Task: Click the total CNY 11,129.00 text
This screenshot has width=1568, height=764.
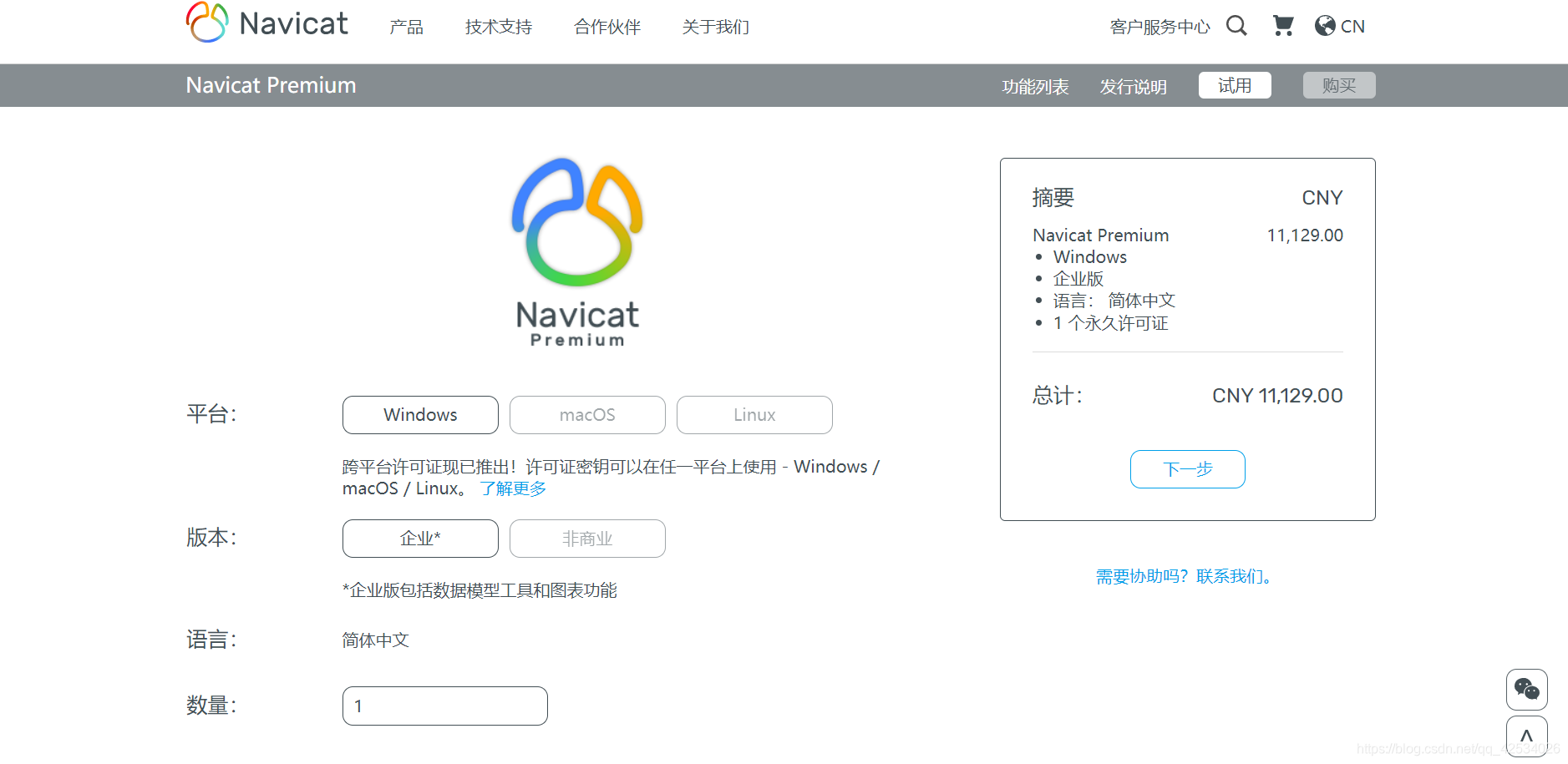Action: pyautogui.click(x=1277, y=396)
